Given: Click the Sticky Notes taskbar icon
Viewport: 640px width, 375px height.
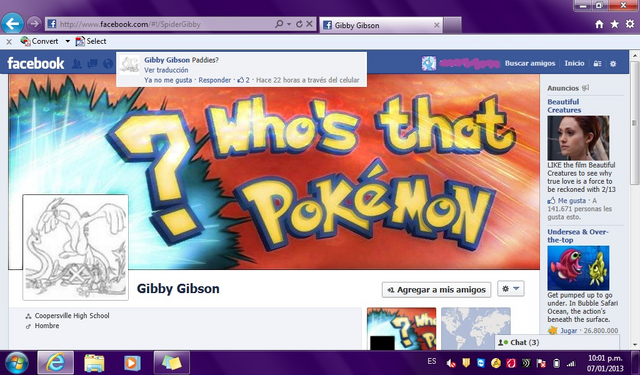Looking at the screenshot, I should tap(171, 363).
